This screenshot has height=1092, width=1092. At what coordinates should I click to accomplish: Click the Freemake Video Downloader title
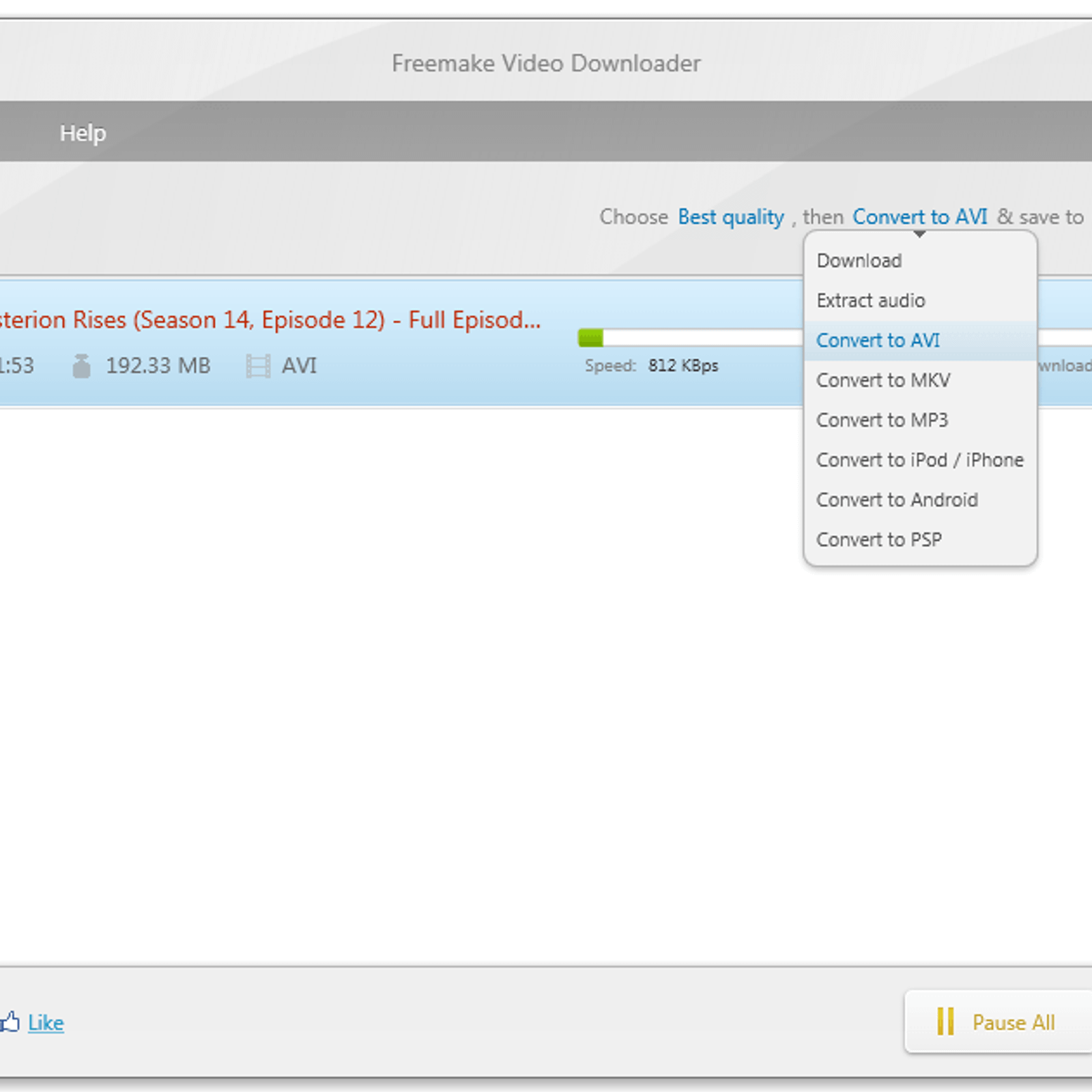tap(546, 63)
